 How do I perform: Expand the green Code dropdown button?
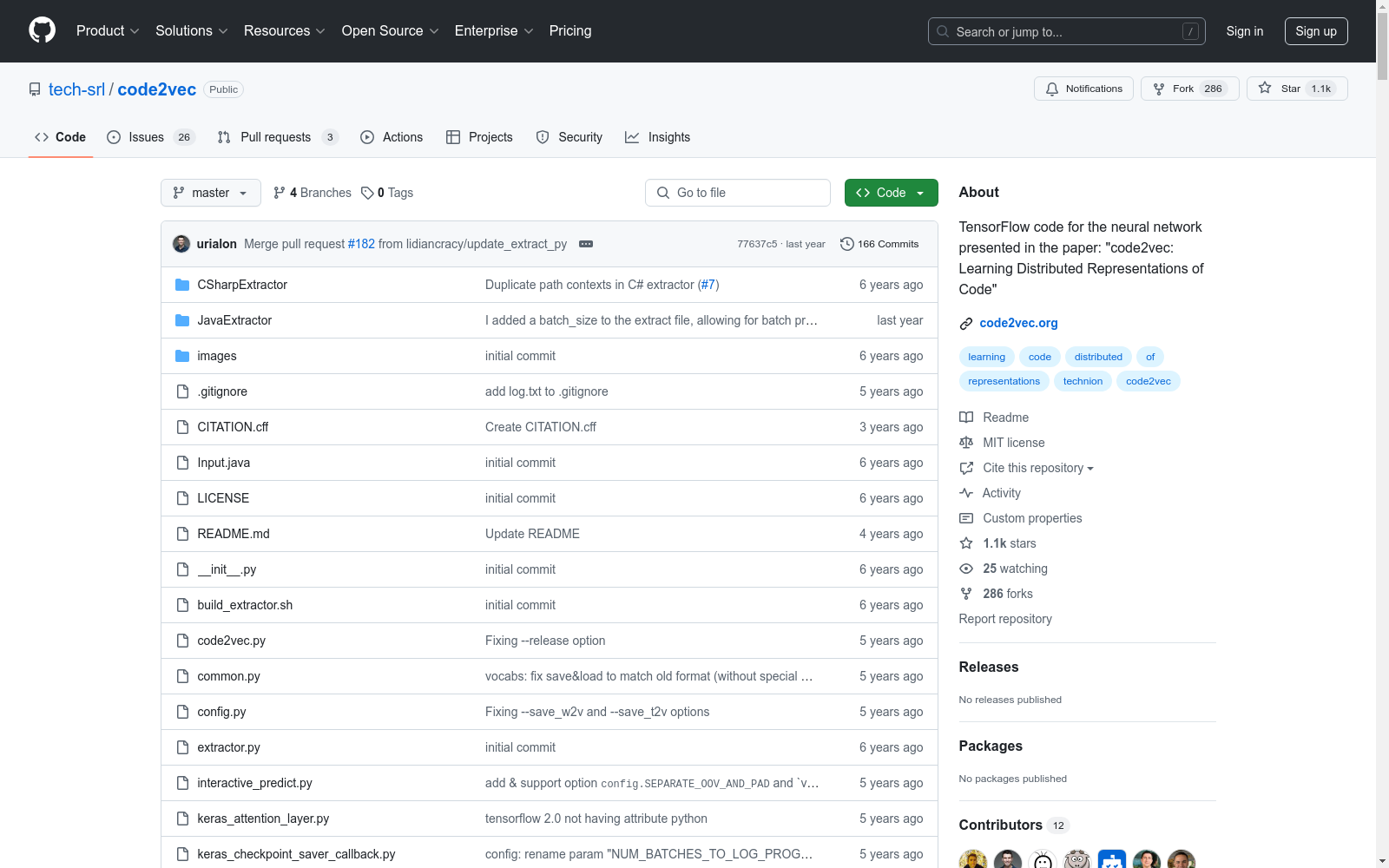point(891,193)
